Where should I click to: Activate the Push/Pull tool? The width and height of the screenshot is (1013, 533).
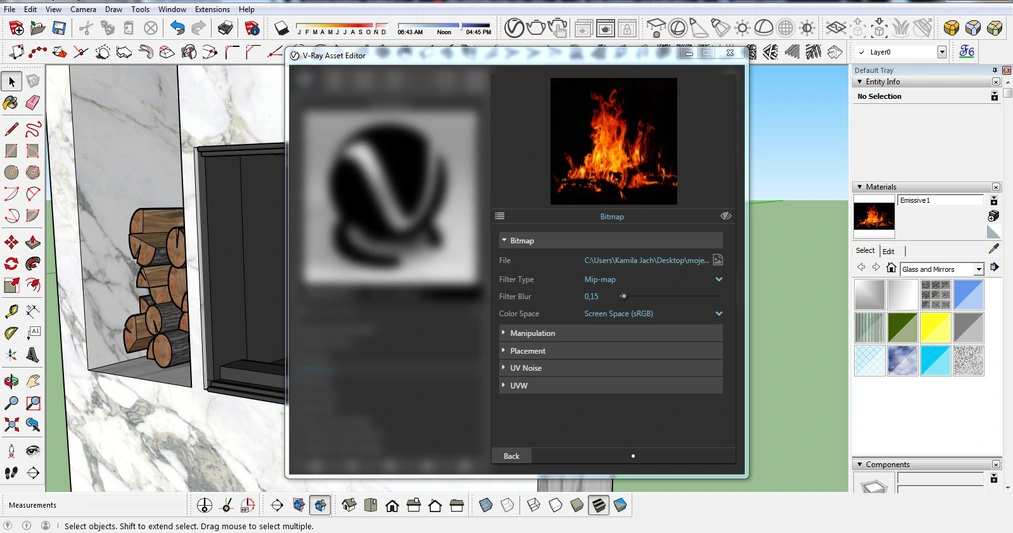click(x=32, y=242)
